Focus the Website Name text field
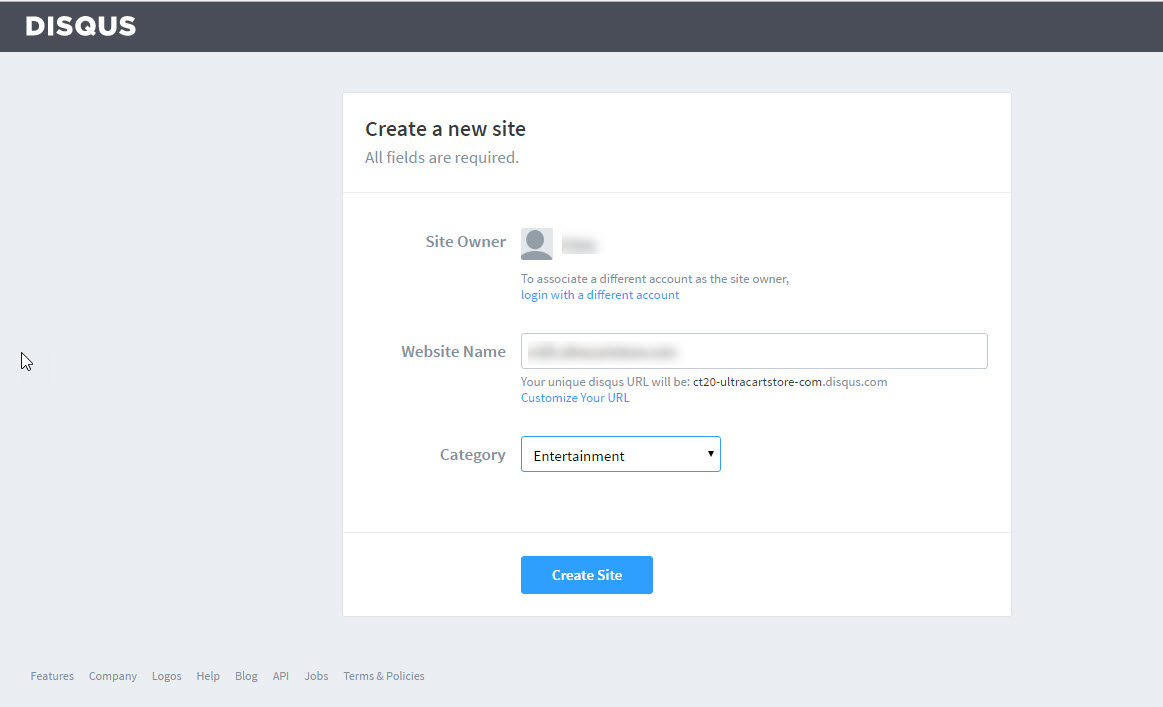Image resolution: width=1163 pixels, height=707 pixels. [754, 351]
